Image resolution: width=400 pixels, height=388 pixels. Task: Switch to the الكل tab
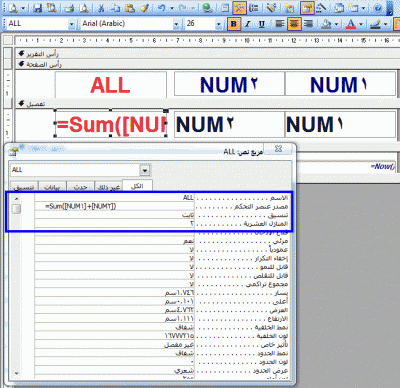pyautogui.click(x=137, y=186)
